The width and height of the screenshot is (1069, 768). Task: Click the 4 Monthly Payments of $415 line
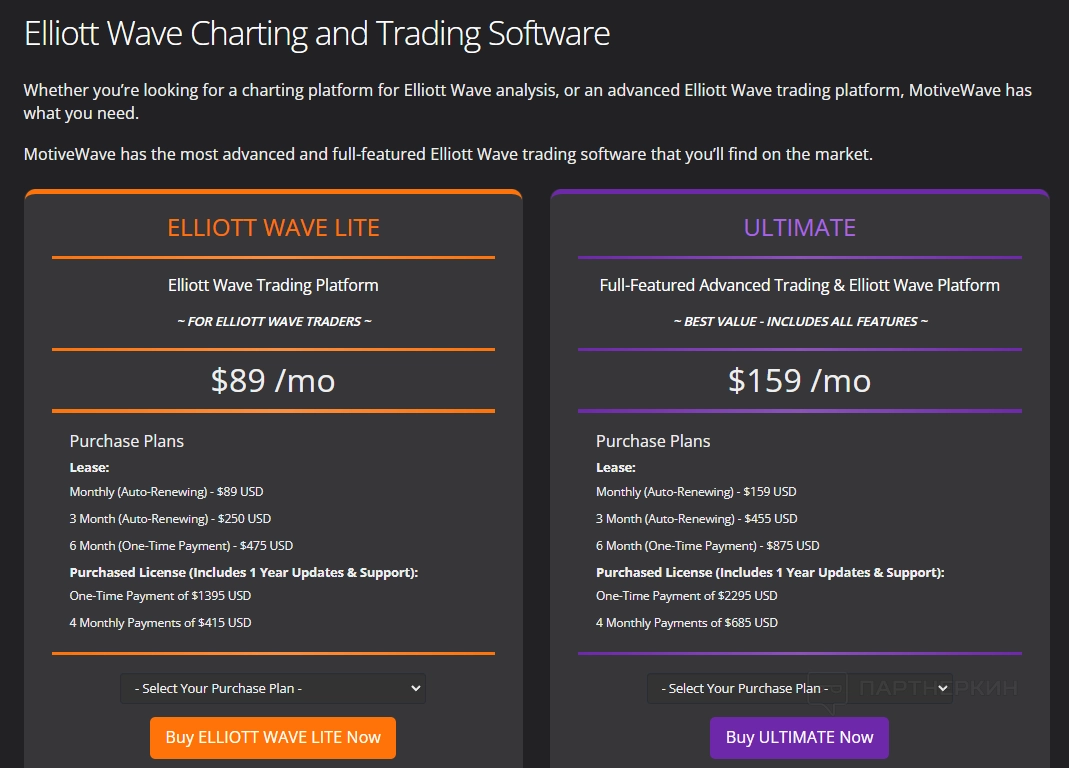(x=160, y=623)
